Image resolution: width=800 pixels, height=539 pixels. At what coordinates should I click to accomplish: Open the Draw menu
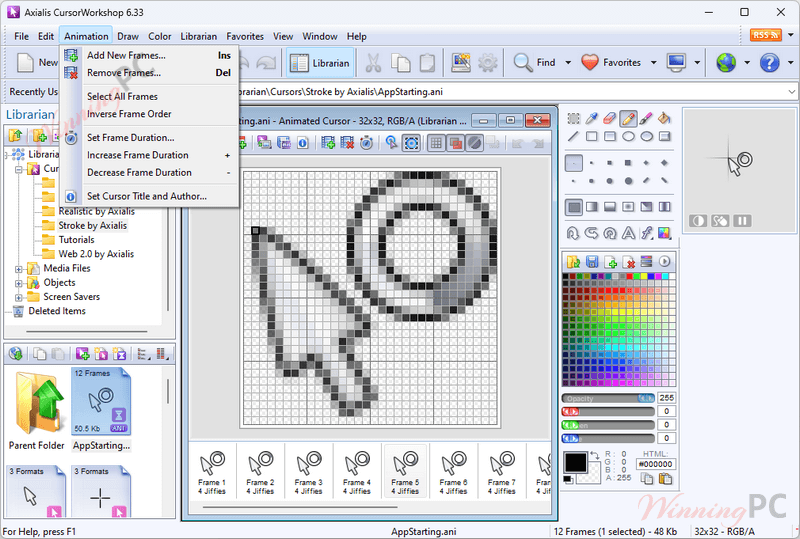128,36
